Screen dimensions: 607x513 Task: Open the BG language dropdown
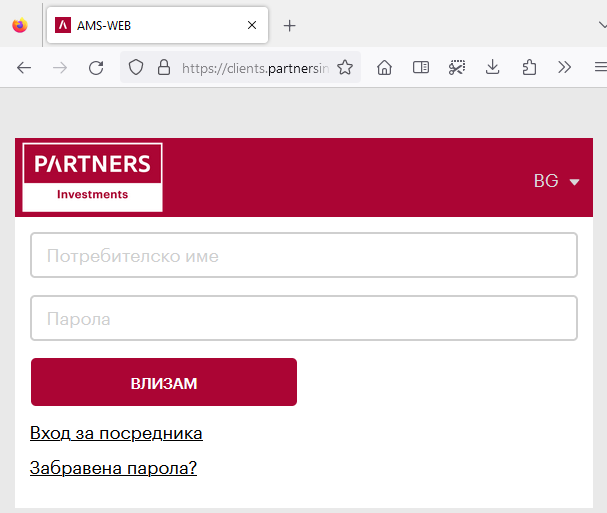556,181
